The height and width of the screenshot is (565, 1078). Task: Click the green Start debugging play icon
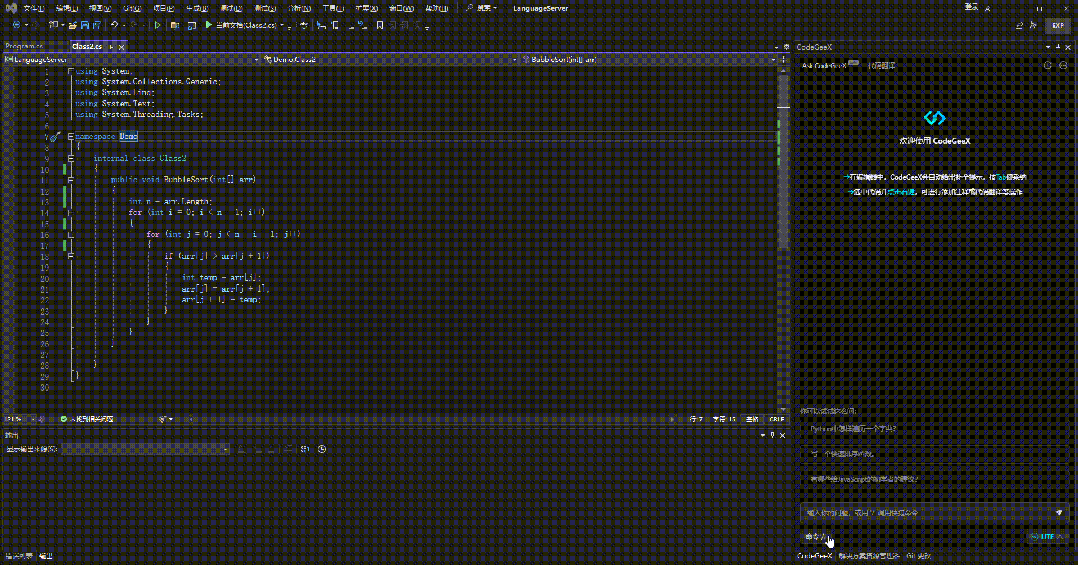coord(208,24)
